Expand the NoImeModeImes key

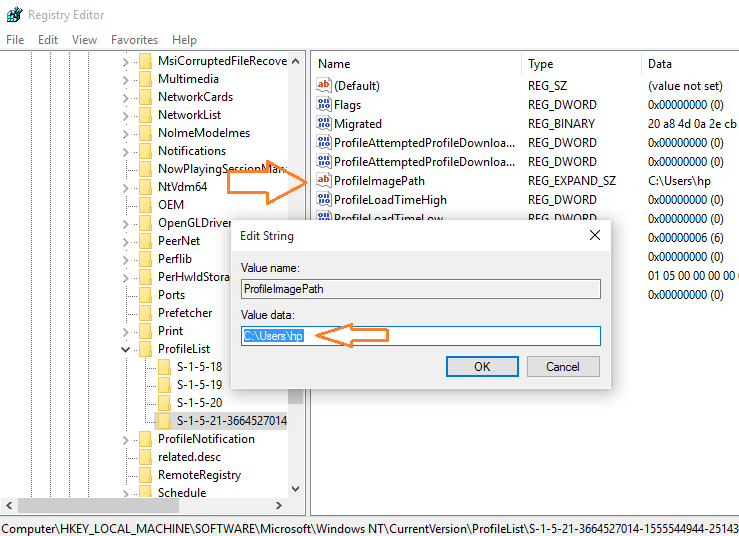click(125, 134)
